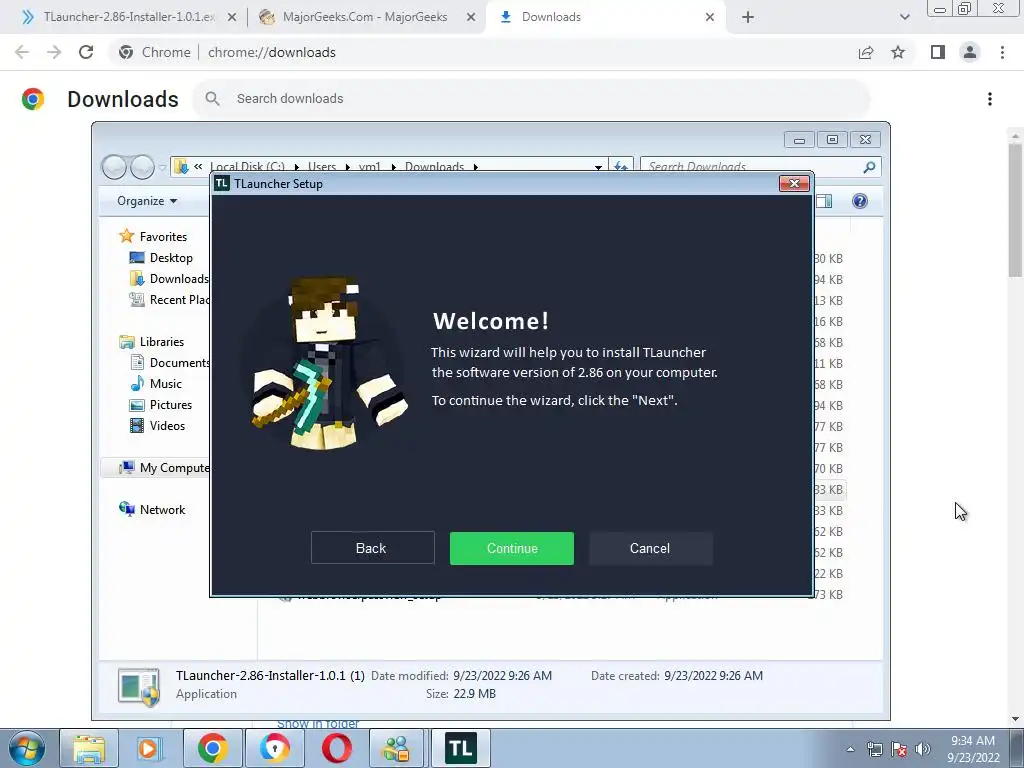
Task: Click Explorer forward navigation button
Action: tap(142, 167)
